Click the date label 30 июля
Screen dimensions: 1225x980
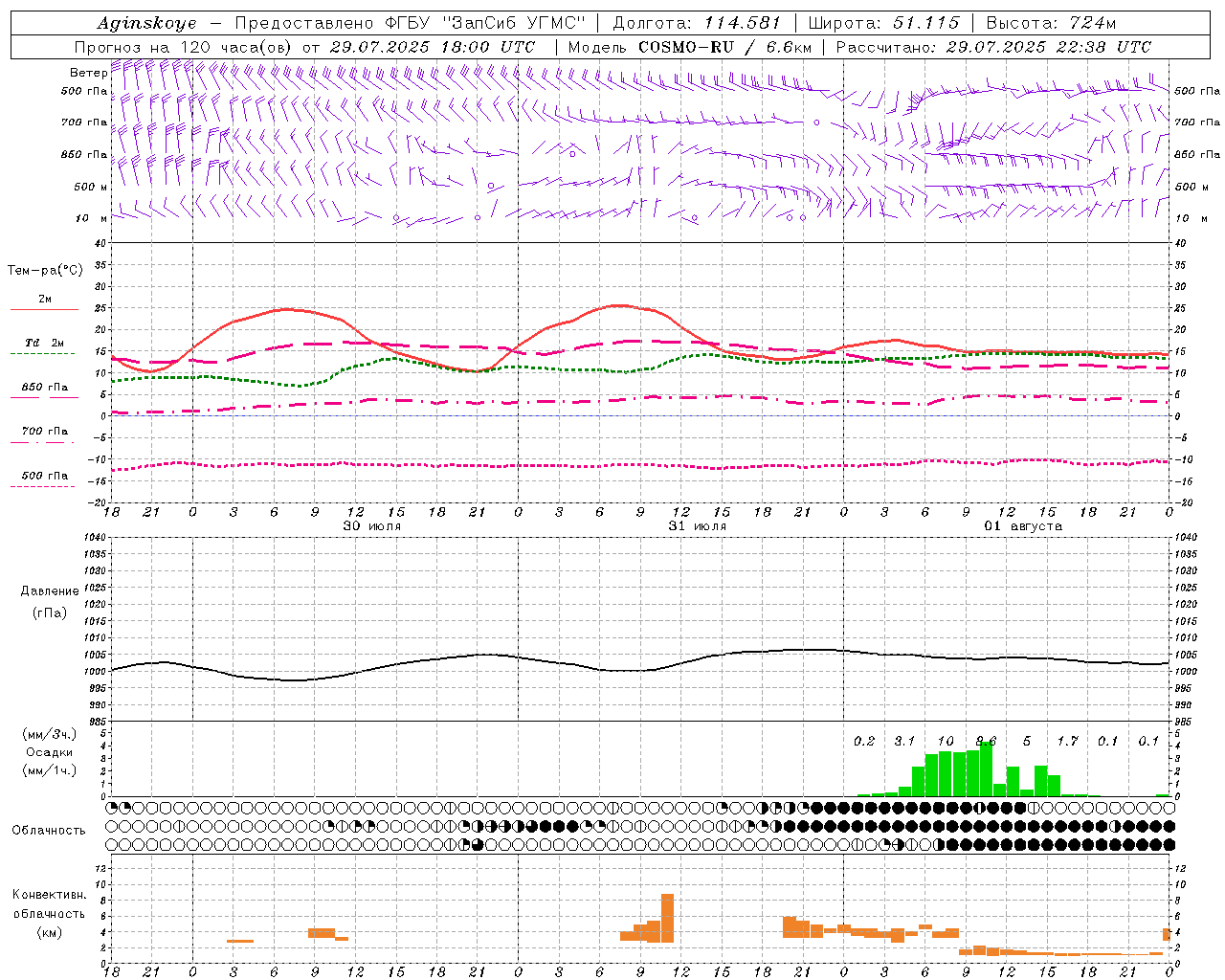click(371, 526)
